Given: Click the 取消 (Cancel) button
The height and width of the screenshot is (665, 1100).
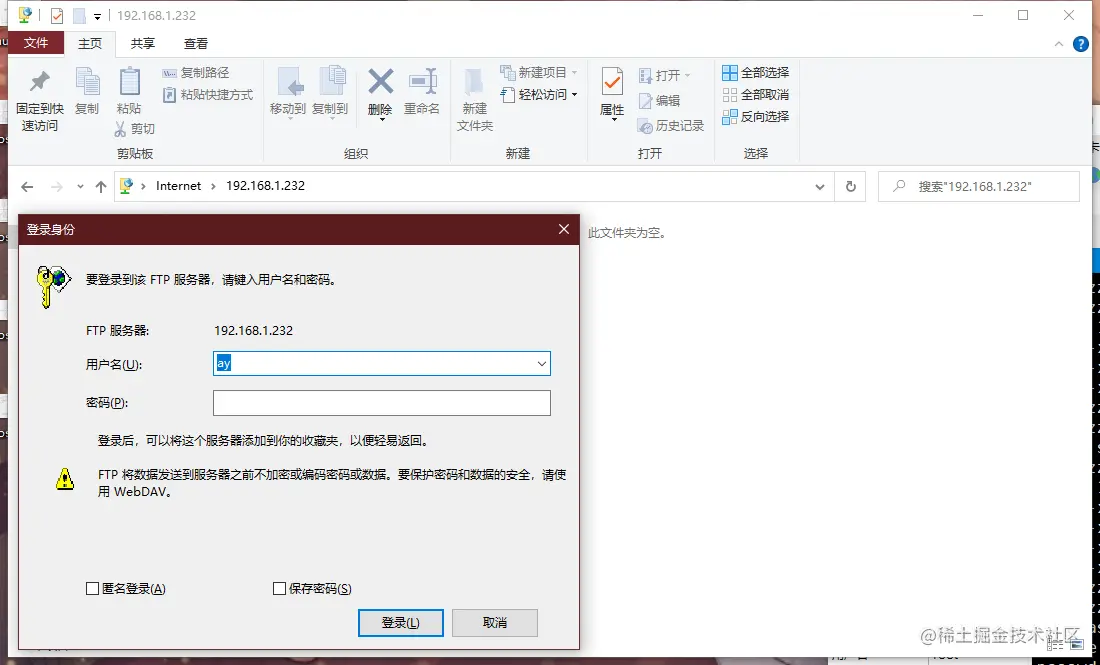Looking at the screenshot, I should [494, 622].
